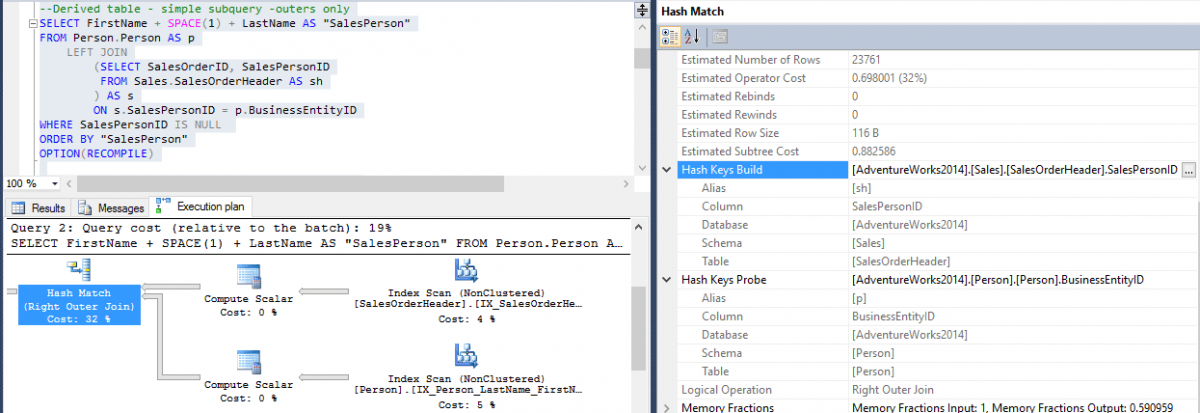Collapse the Hash Keys Probe property group

click(667, 280)
